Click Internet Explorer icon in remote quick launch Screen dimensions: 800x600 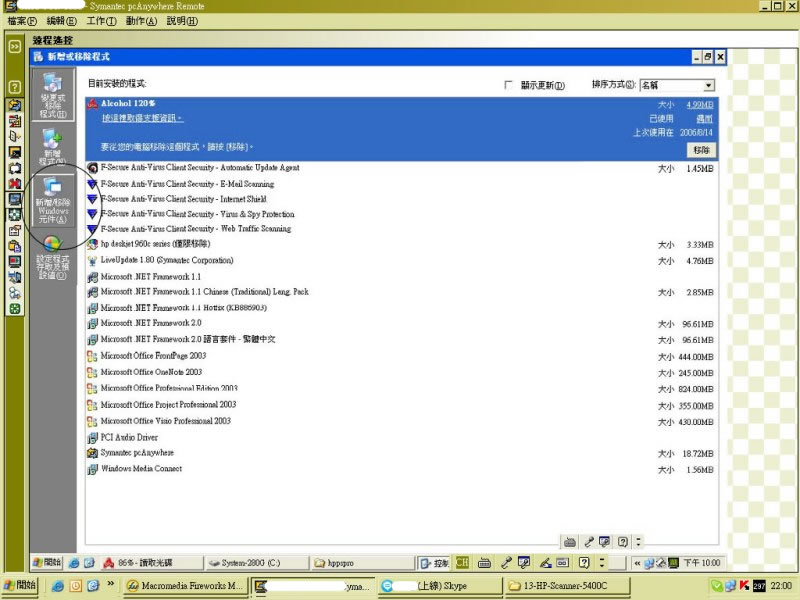[x=74, y=563]
